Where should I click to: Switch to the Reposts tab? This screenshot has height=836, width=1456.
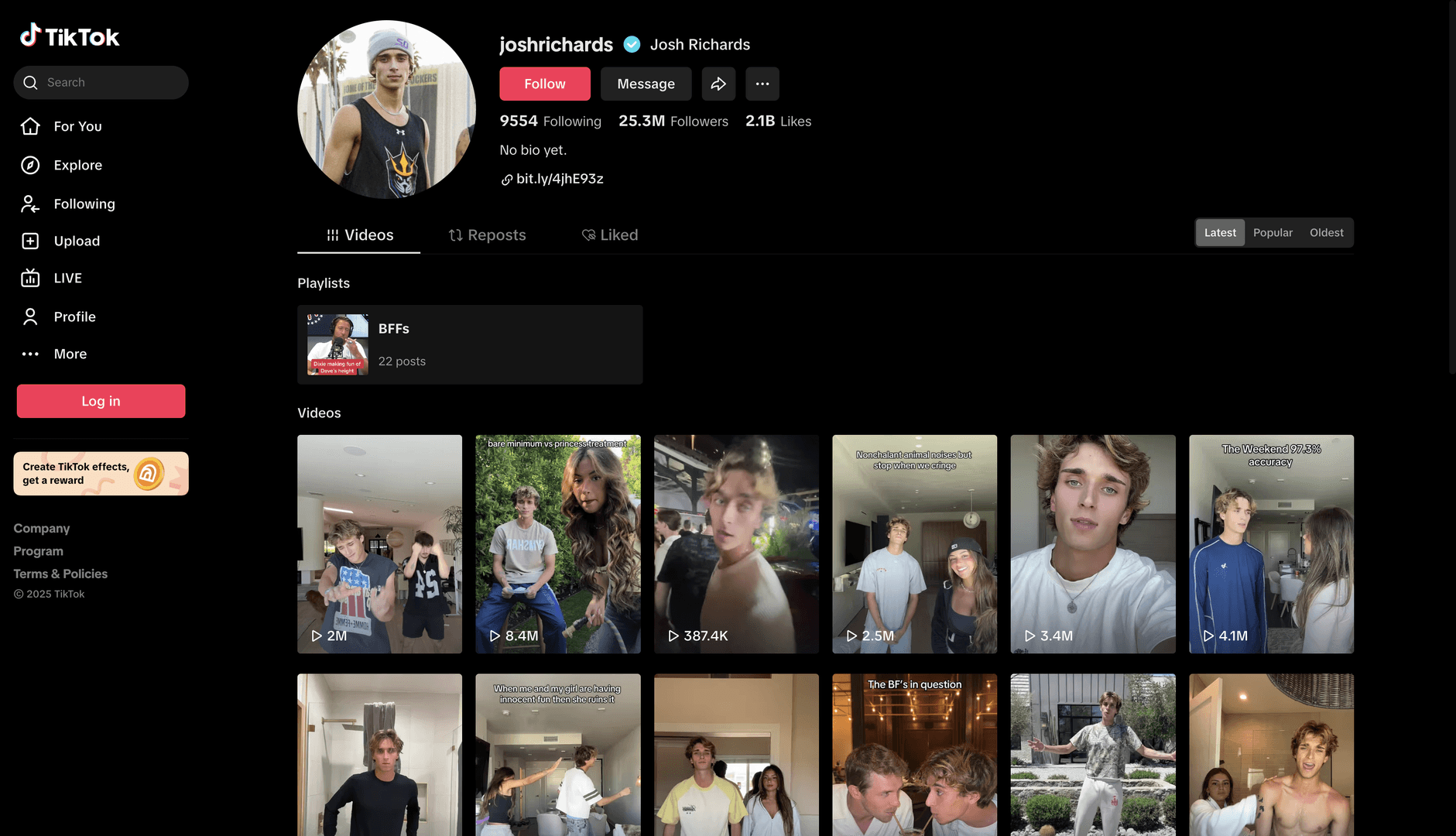tap(487, 235)
